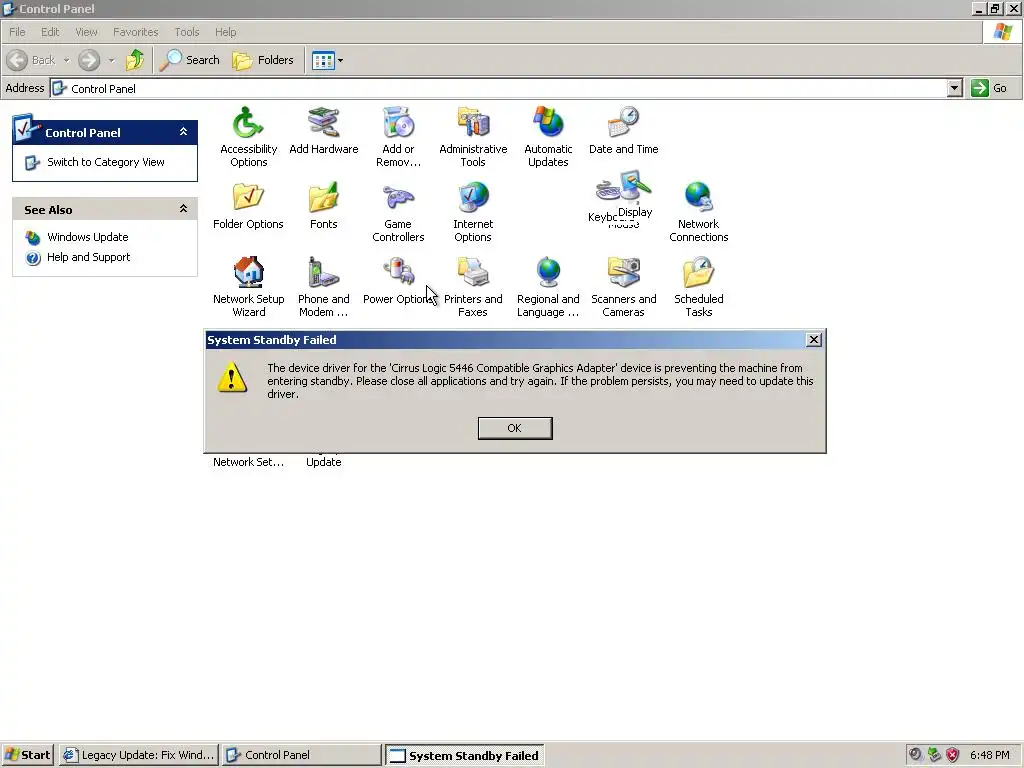Click the Forward arrow toolbar button
This screenshot has width=1024, height=768.
click(x=89, y=60)
